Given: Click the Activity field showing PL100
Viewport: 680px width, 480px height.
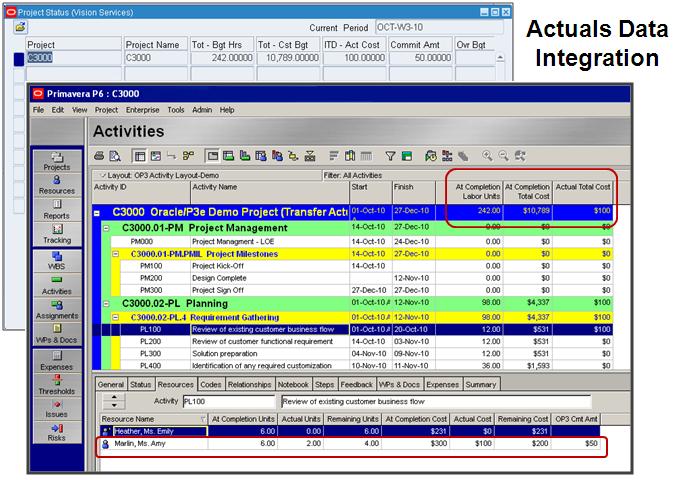Looking at the screenshot, I should click(229, 402).
